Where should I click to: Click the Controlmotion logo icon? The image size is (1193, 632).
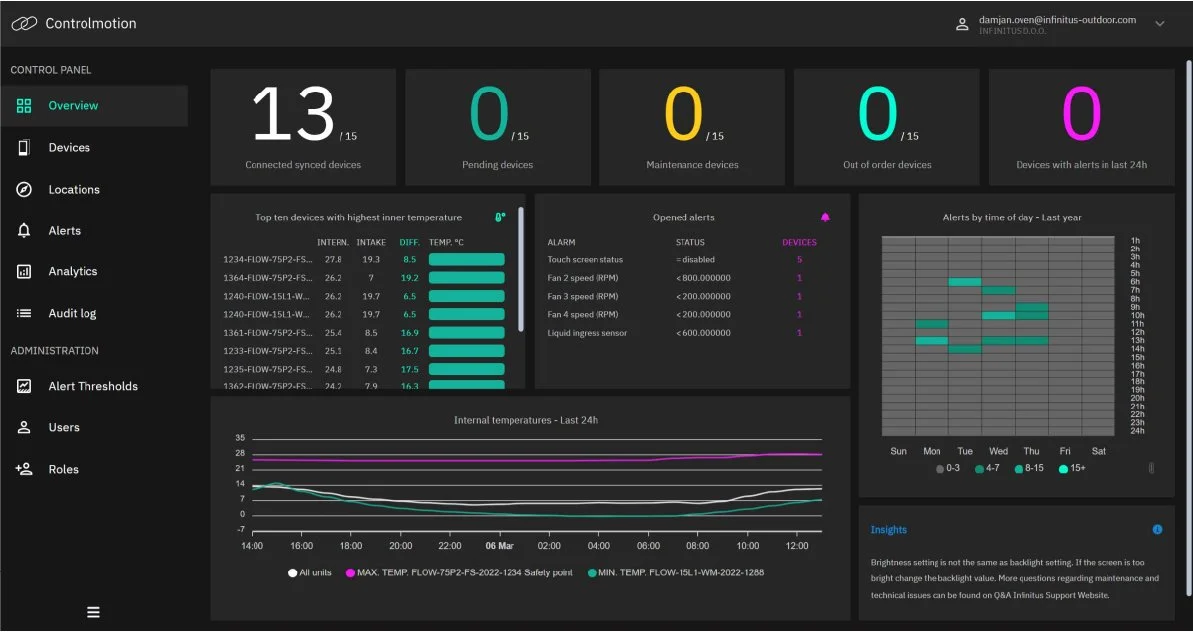(x=24, y=24)
